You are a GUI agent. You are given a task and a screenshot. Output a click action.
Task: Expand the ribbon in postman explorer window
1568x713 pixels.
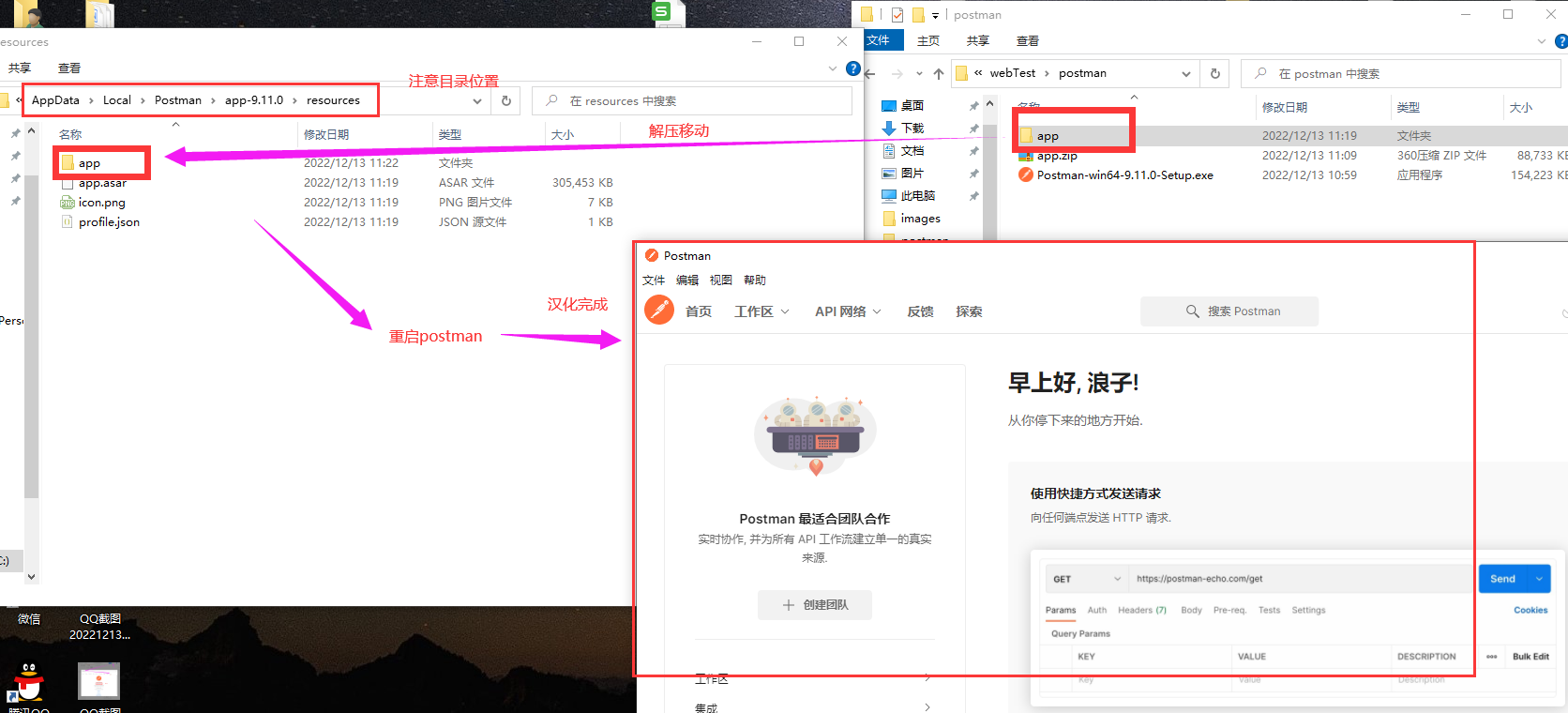(1542, 41)
